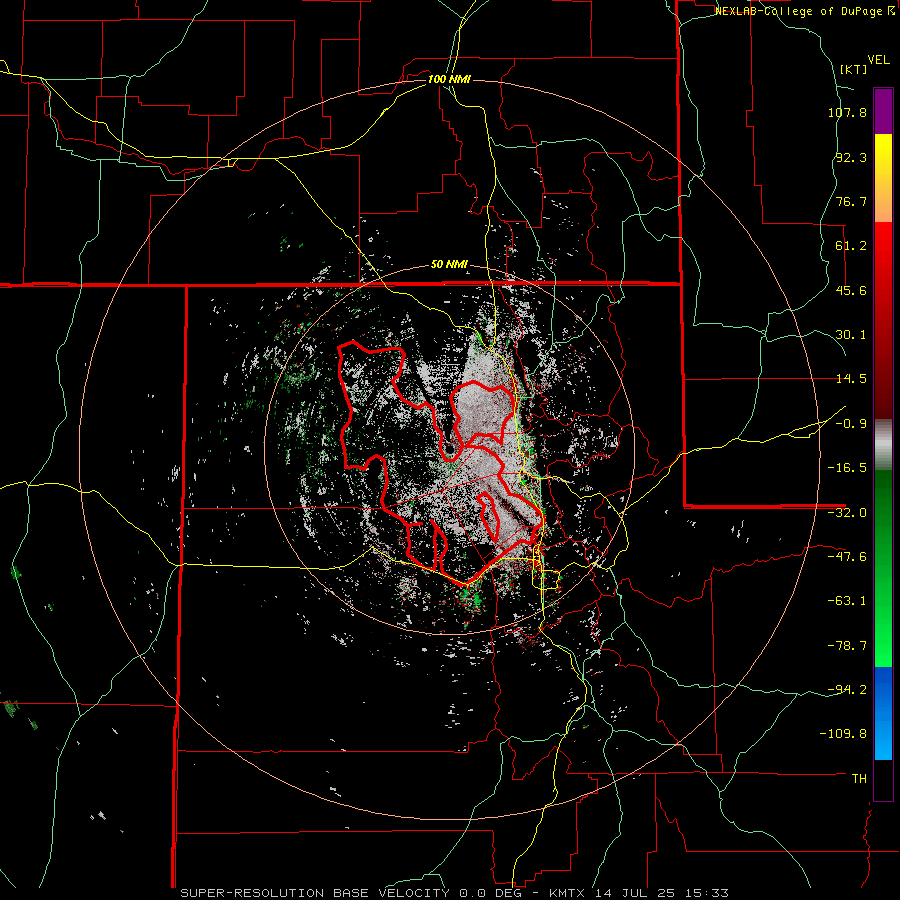Select the -94.2 scale value

(847, 690)
